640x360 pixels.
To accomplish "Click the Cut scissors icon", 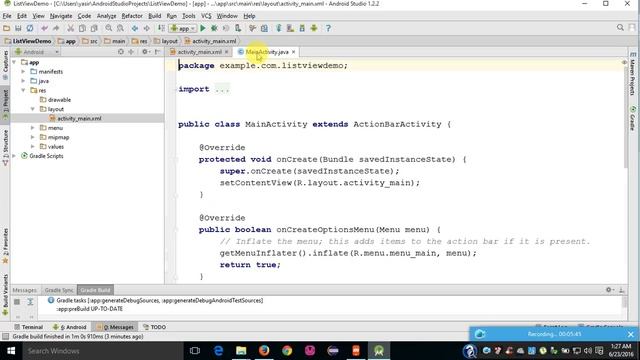I will (71, 28).
